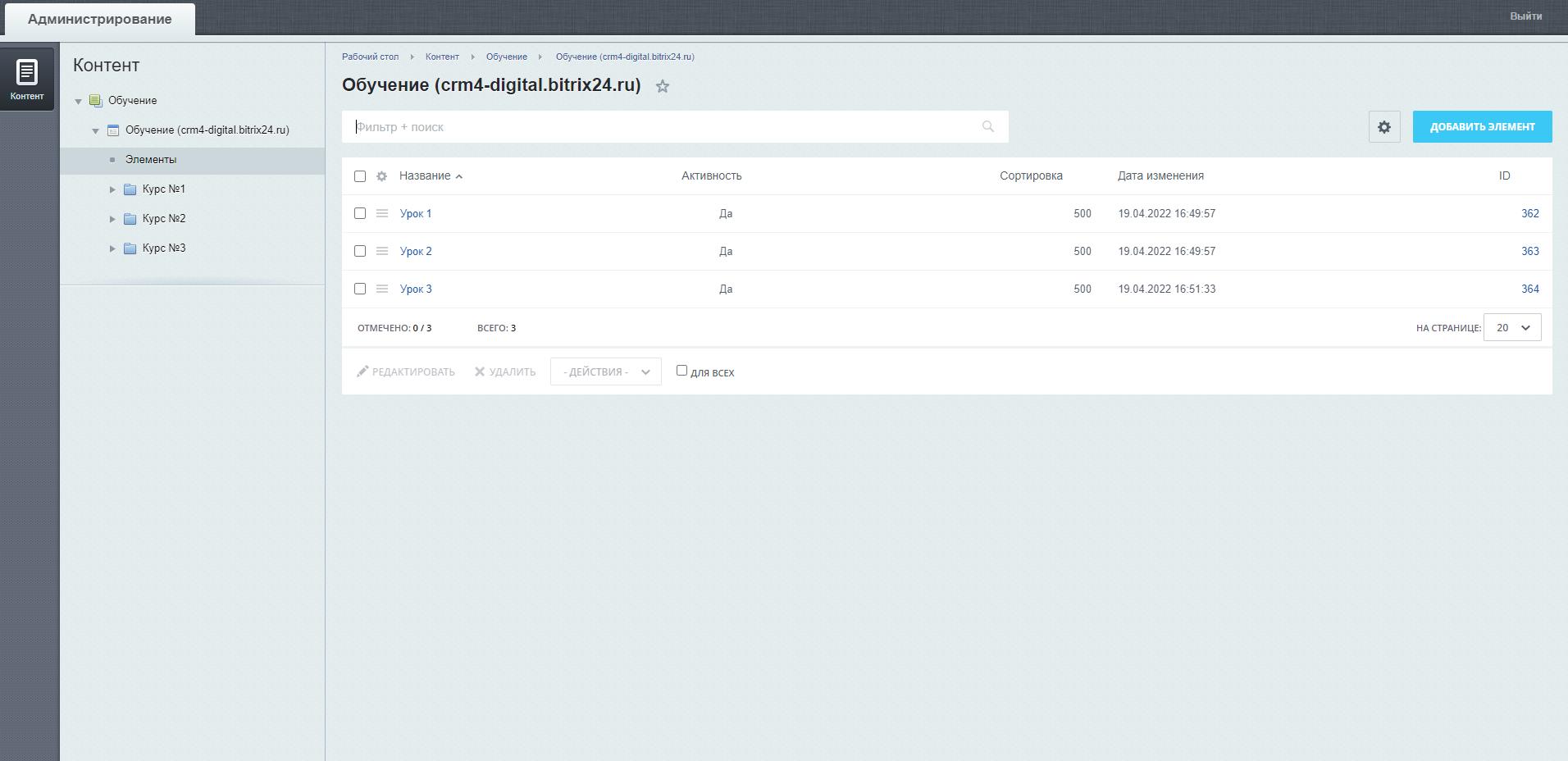Add page to favorites with star icon
This screenshot has height=761, width=1568.
point(663,86)
